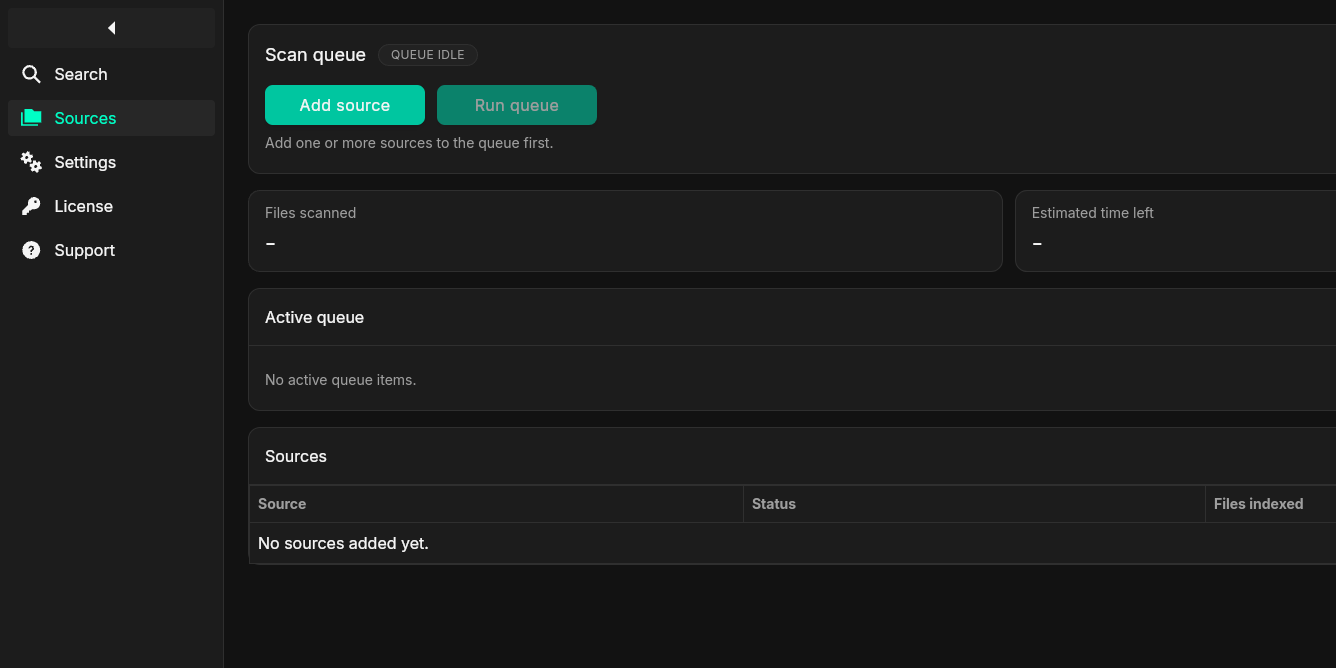Screen dimensions: 1336x668
Task: Click 'No sources added yet.' row
Action: click(792, 543)
